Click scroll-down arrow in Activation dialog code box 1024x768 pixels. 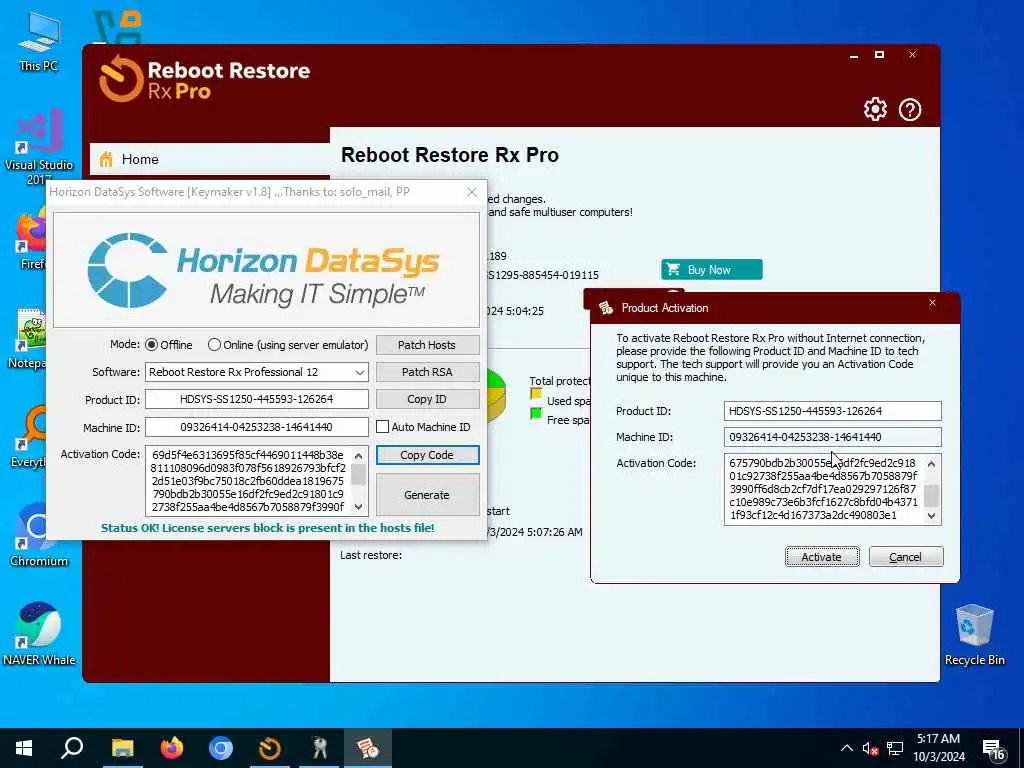[932, 516]
